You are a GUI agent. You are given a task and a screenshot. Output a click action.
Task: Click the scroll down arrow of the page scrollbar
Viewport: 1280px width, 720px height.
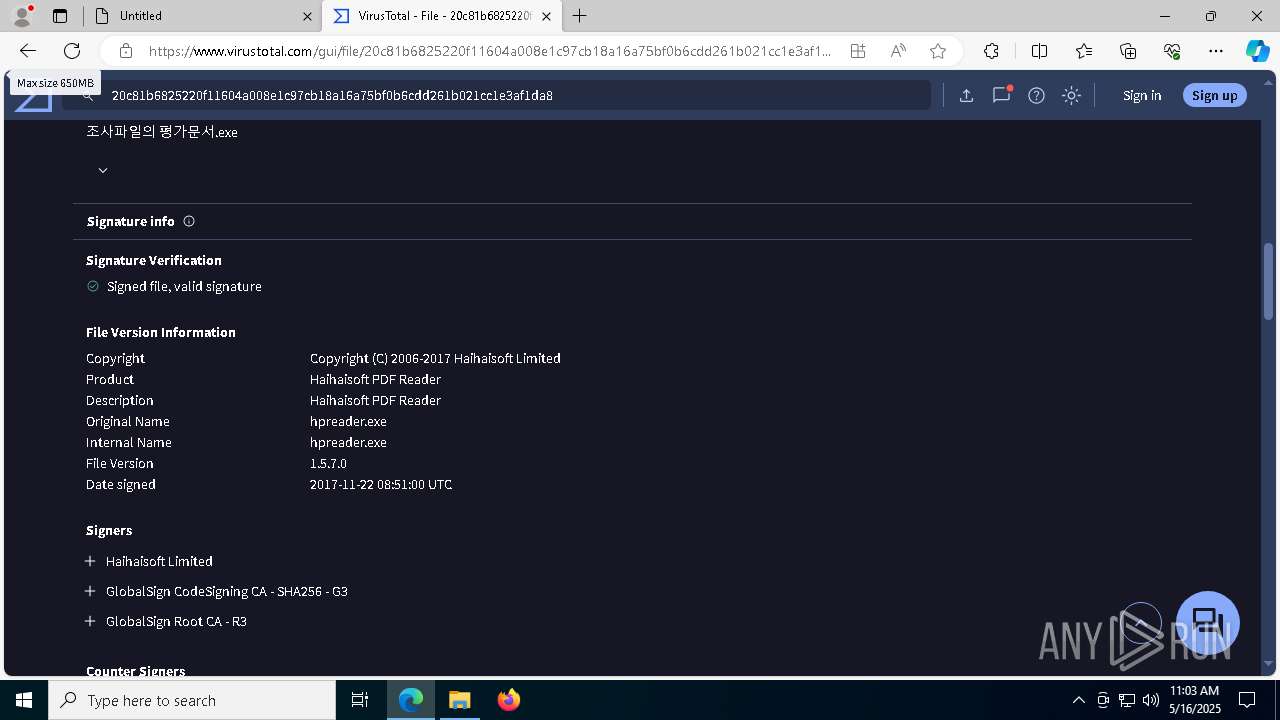click(1268, 664)
